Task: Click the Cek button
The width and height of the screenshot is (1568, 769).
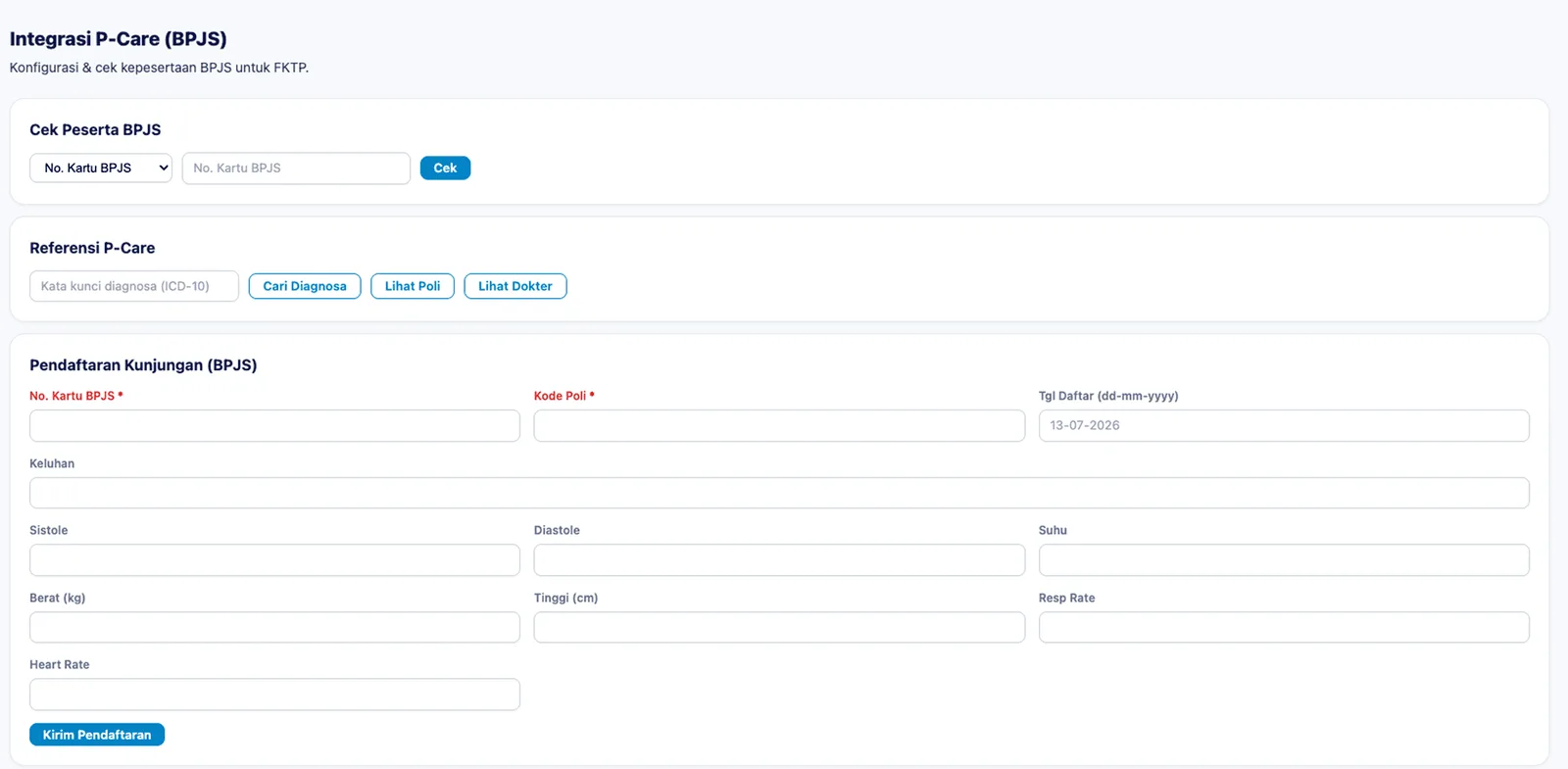Action: click(445, 168)
